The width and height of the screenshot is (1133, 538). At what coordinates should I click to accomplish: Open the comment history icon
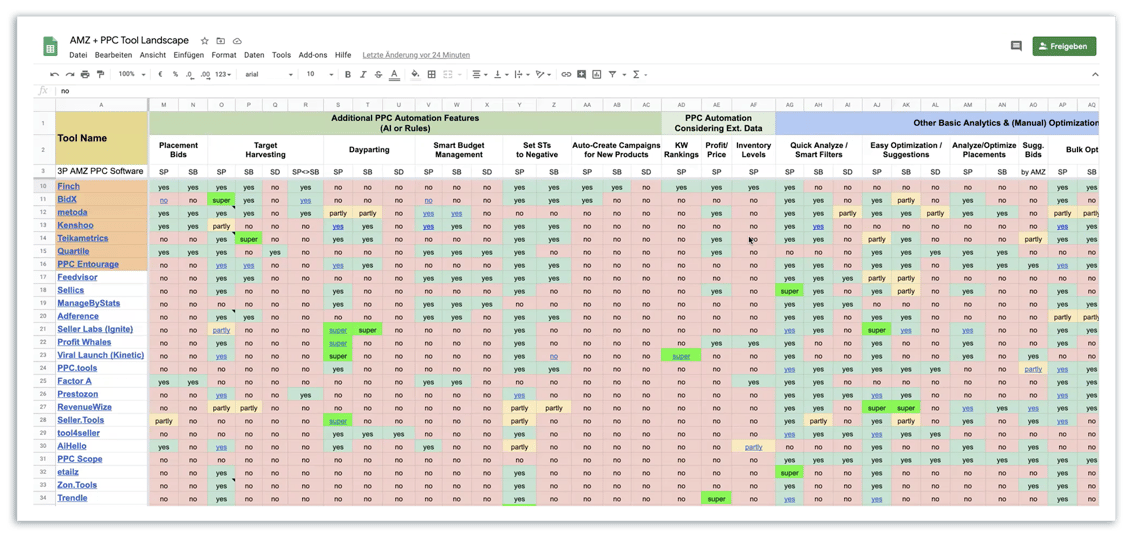1016,46
